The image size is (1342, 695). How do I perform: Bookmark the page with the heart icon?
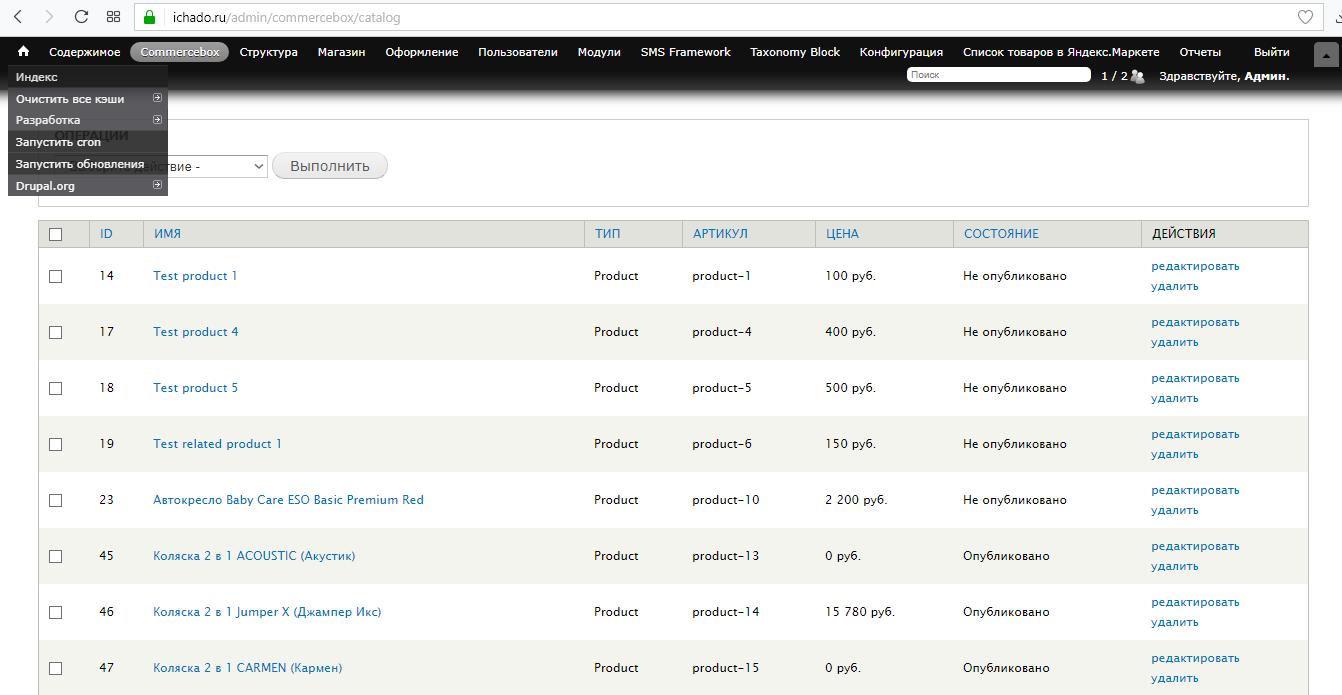click(1305, 17)
